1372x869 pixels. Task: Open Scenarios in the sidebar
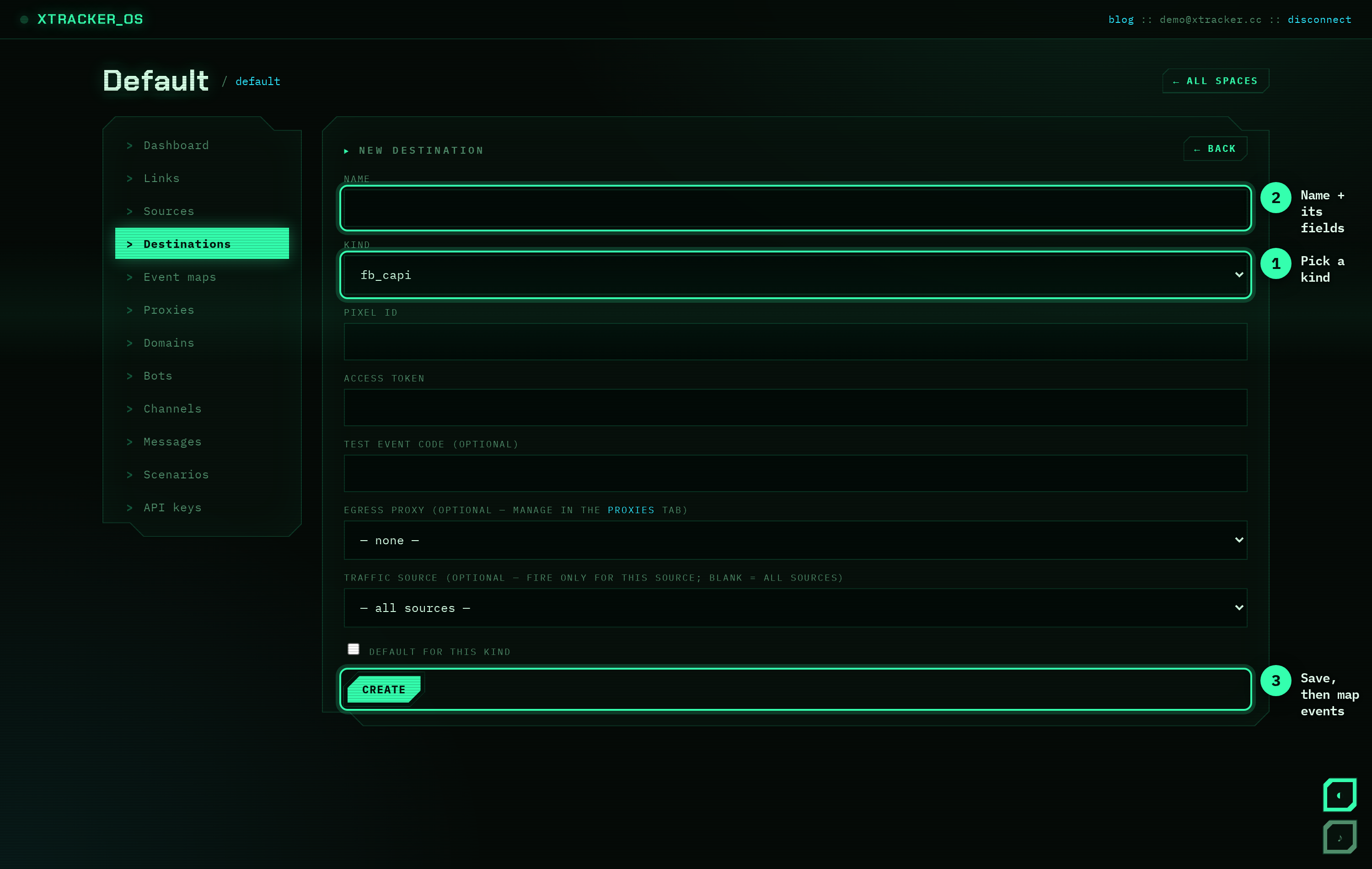click(202, 475)
